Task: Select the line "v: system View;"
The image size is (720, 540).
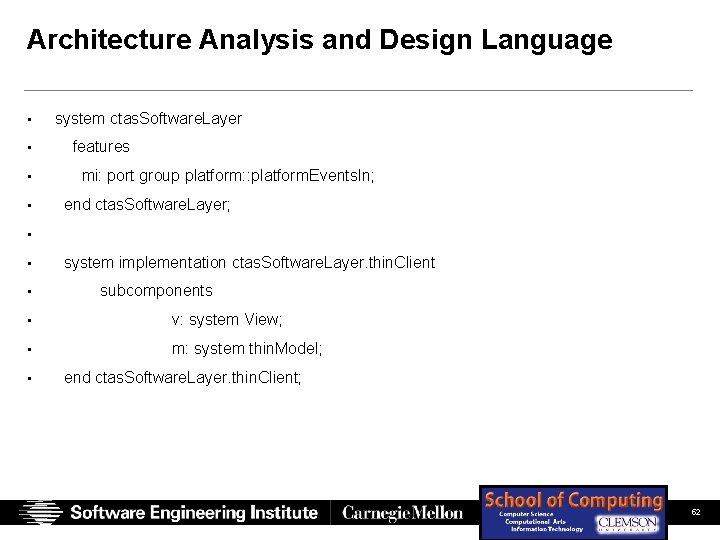Action: [227, 320]
